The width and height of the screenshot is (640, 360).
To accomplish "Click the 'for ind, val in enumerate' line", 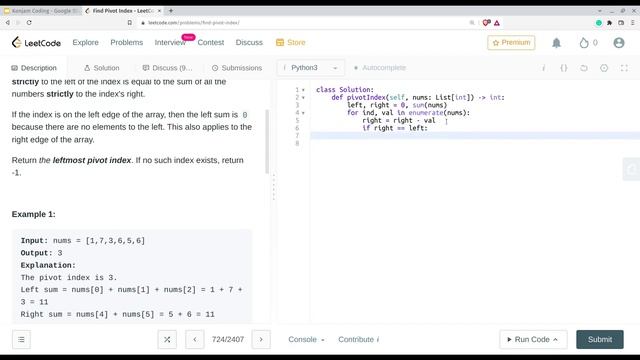I will coord(408,113).
